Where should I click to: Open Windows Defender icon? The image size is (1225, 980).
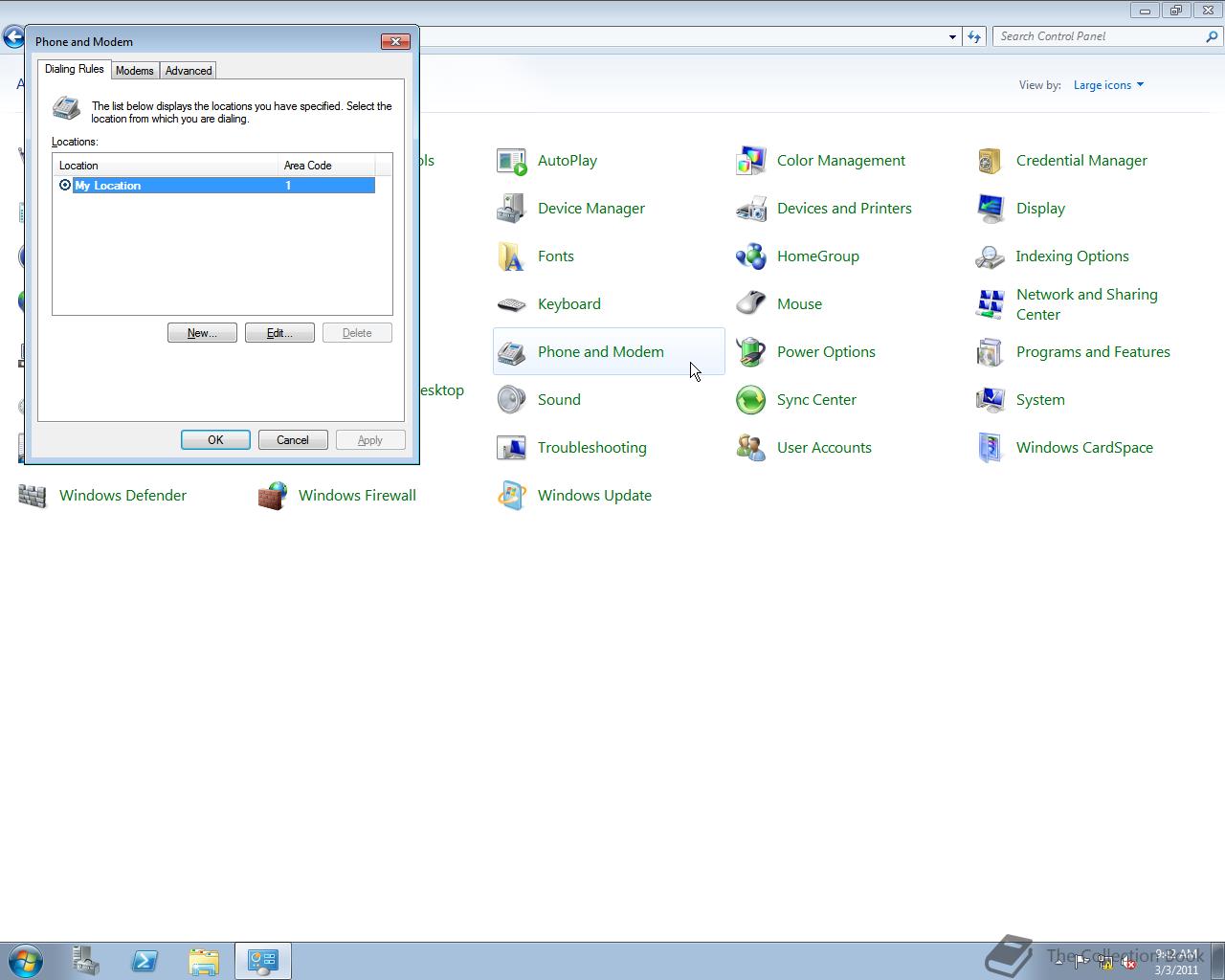point(33,496)
